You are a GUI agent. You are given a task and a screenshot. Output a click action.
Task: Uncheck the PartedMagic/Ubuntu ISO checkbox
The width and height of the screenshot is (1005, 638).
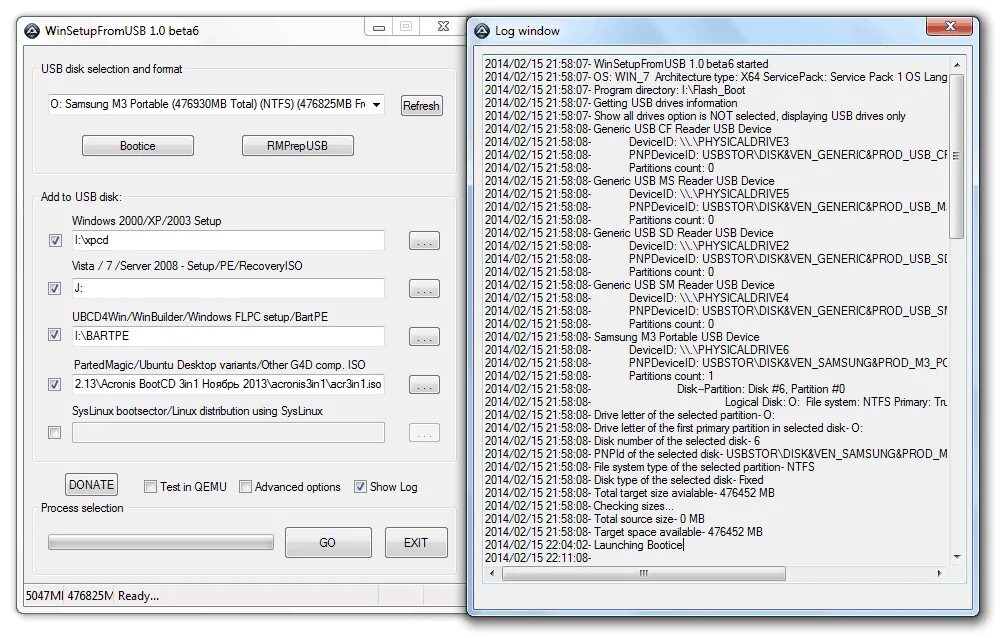point(55,385)
